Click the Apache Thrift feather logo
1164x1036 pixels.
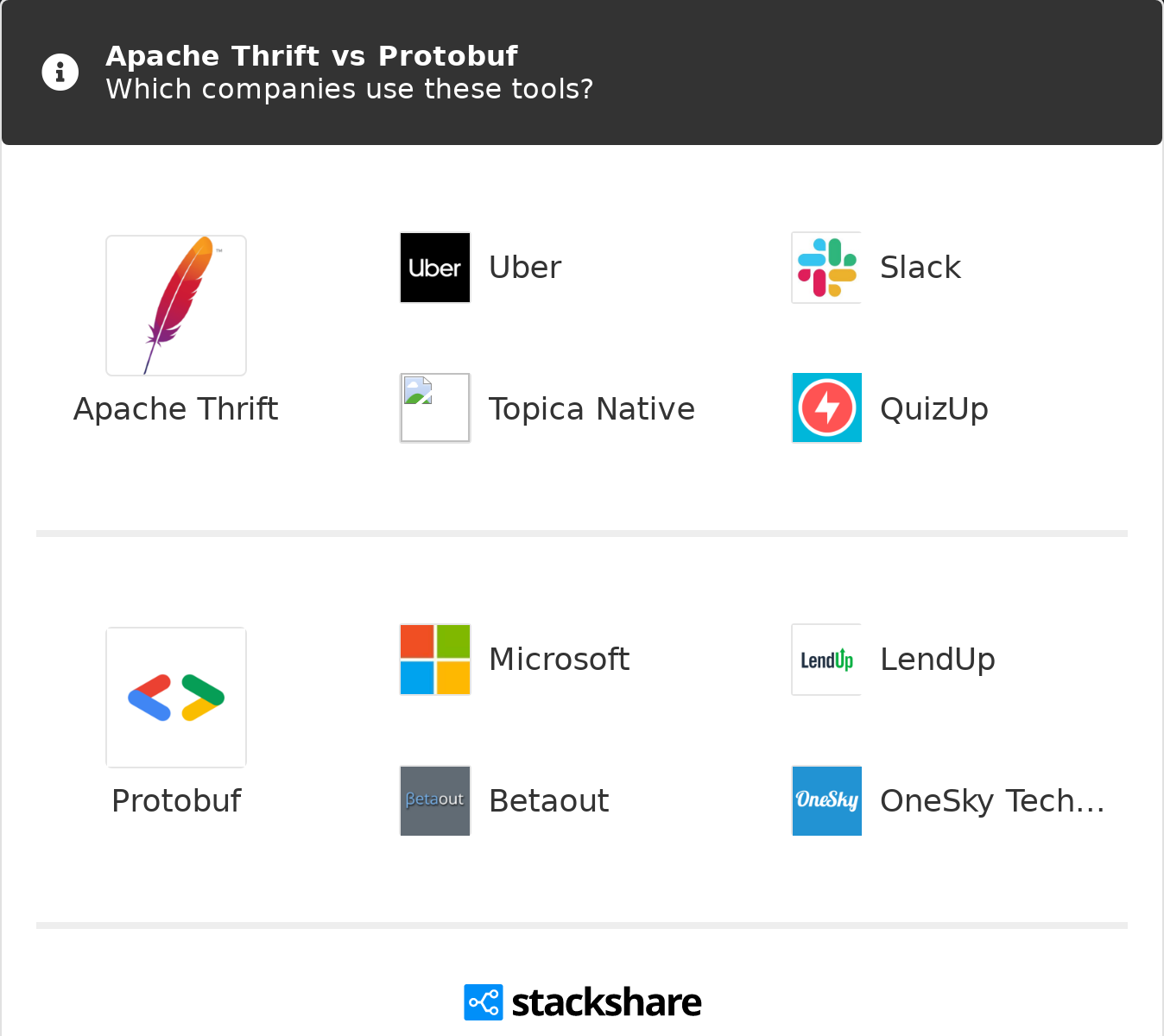click(176, 306)
